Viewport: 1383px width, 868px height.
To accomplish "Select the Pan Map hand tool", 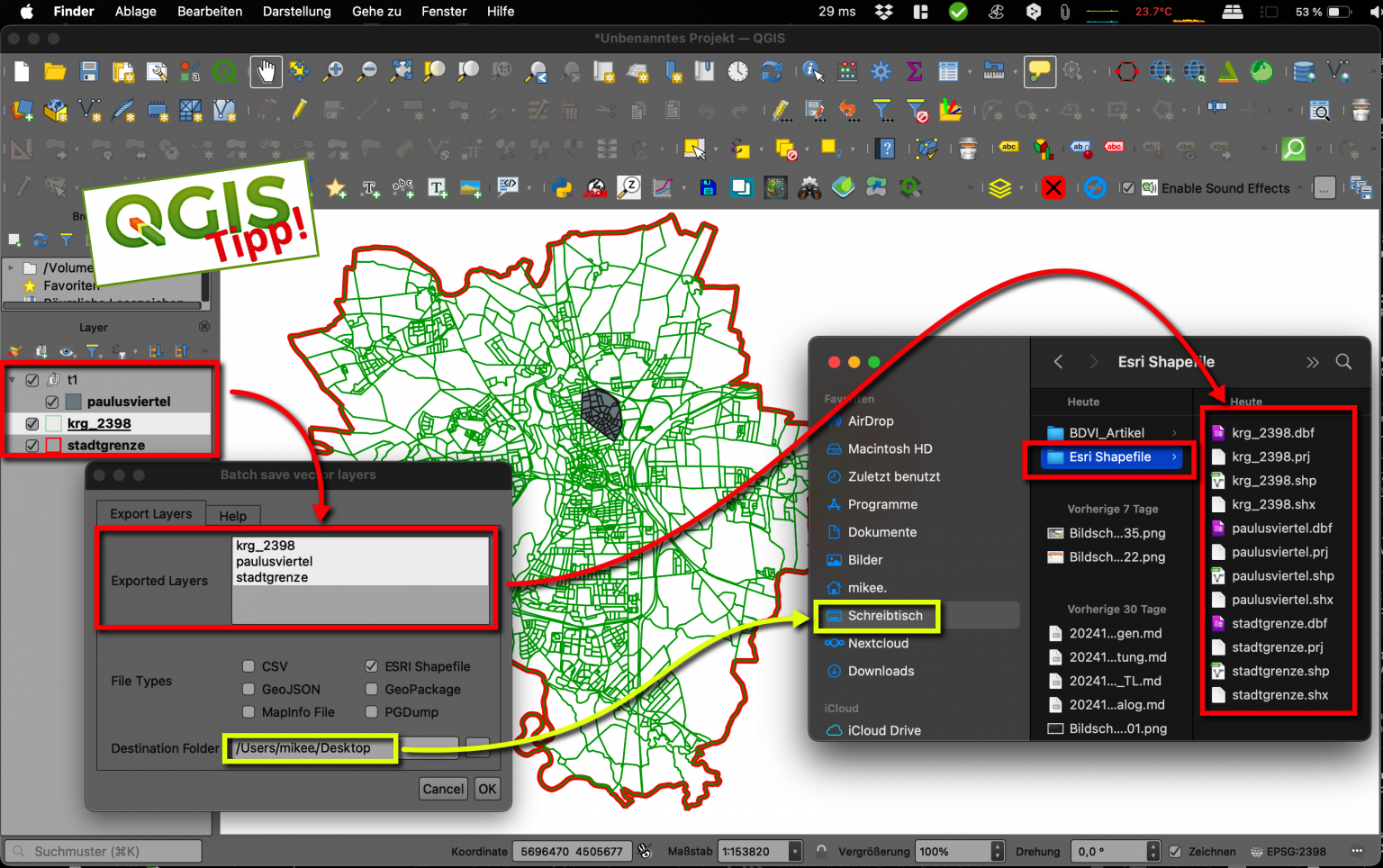I will pyautogui.click(x=266, y=71).
